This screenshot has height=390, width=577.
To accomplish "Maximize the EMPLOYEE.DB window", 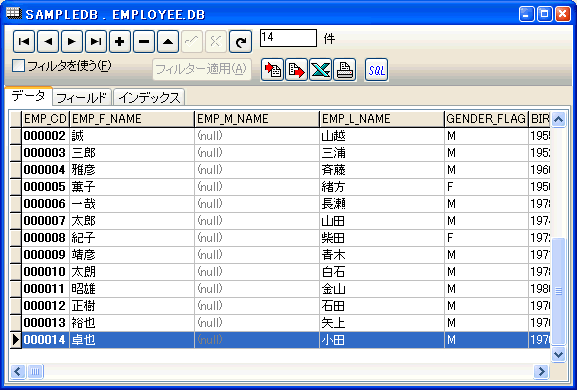I will (x=545, y=14).
